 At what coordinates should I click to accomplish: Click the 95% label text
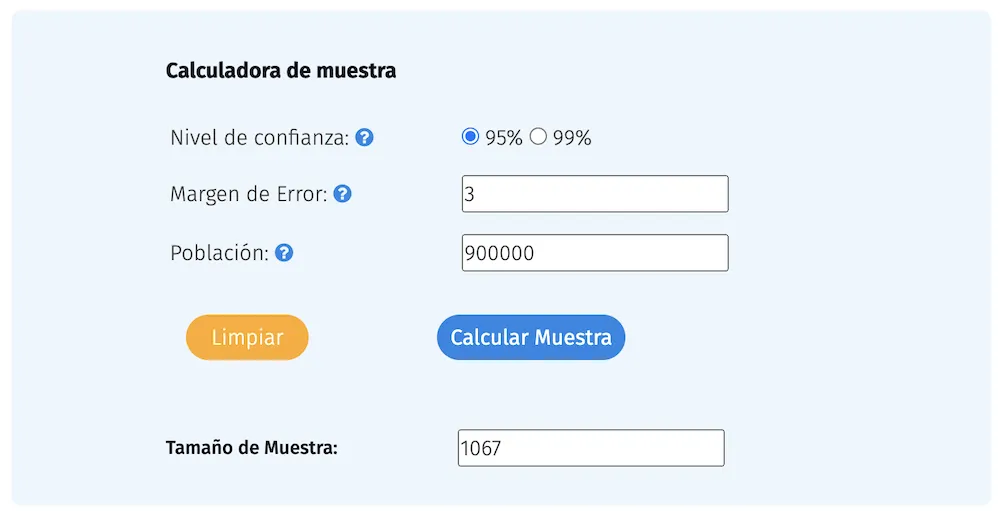pos(504,138)
